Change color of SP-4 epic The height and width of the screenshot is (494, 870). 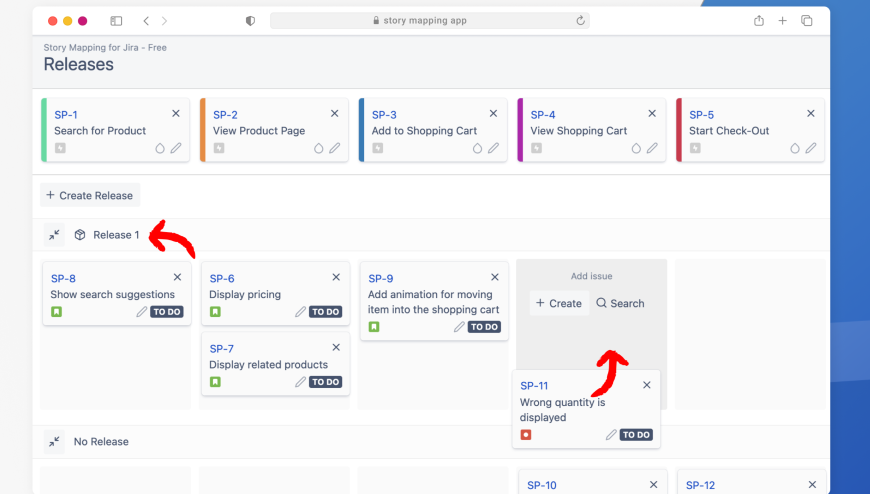click(636, 148)
